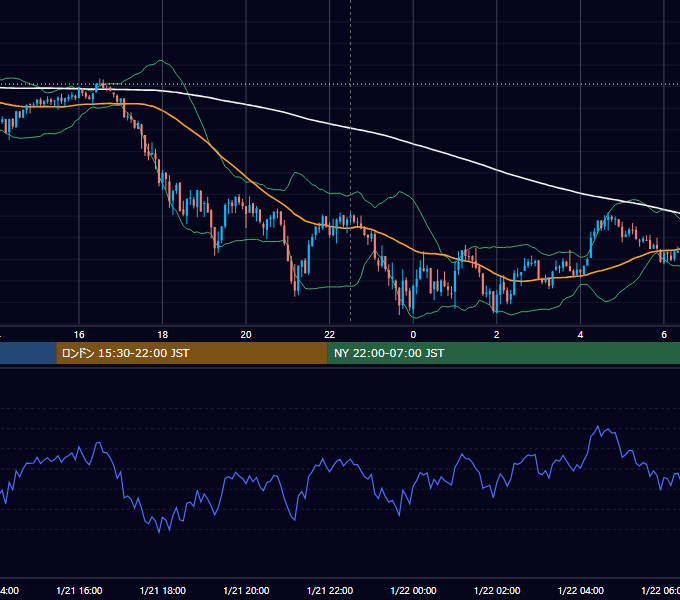Click the oscillator low near 1/21 18:00

pyautogui.click(x=159, y=532)
